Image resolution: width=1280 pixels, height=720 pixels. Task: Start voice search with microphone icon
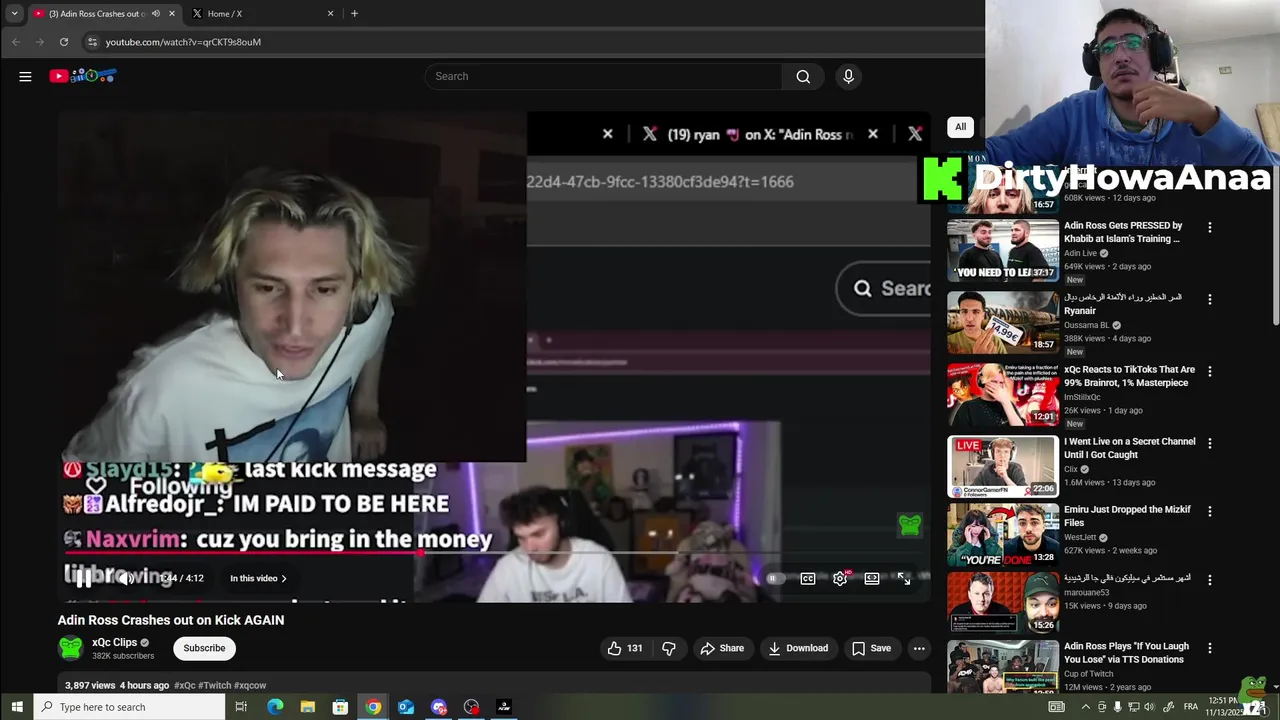[x=848, y=76]
